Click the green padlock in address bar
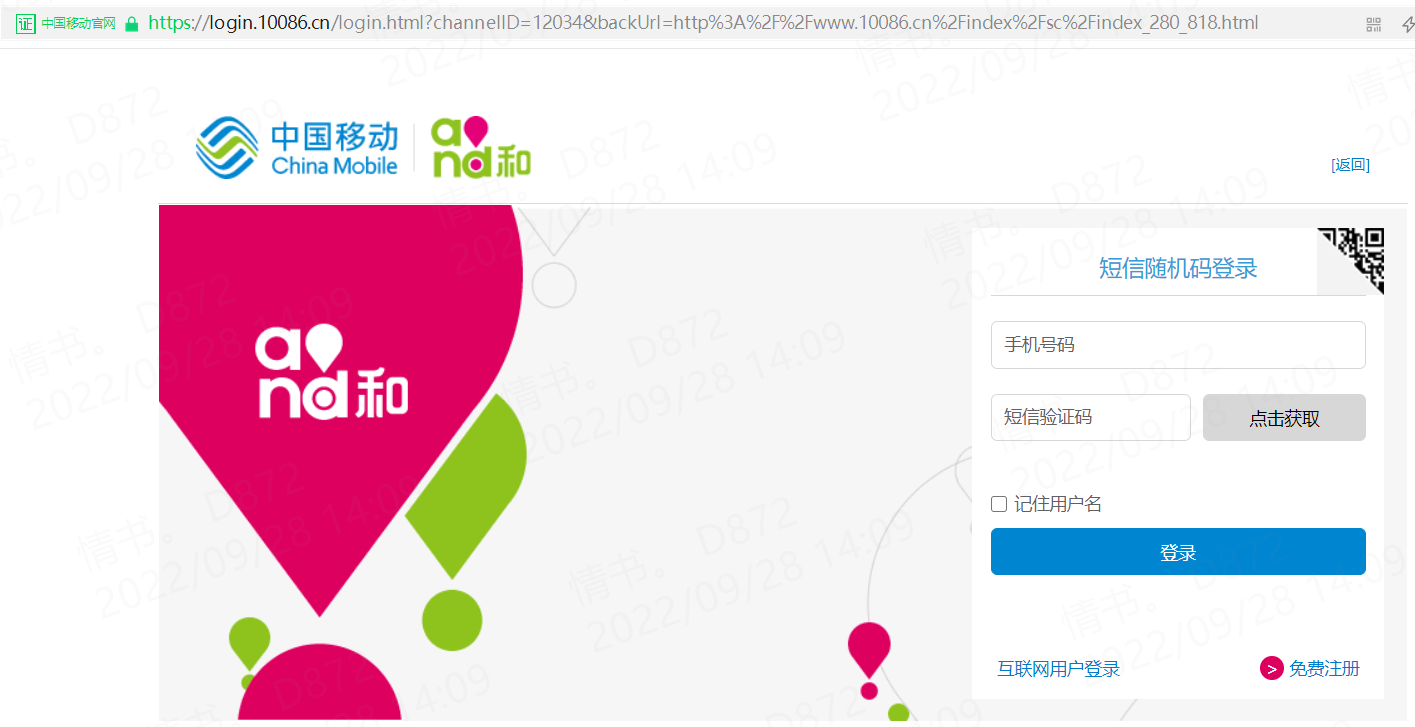Screen dimensions: 1415x727 coord(132,23)
